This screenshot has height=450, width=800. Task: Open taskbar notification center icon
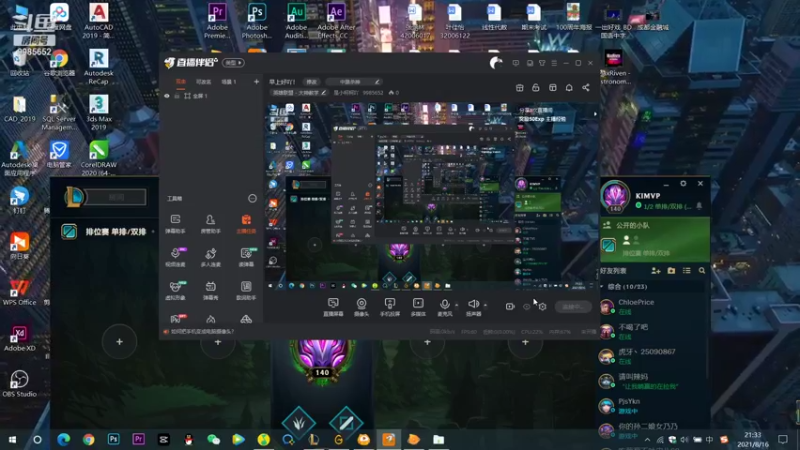(x=783, y=439)
